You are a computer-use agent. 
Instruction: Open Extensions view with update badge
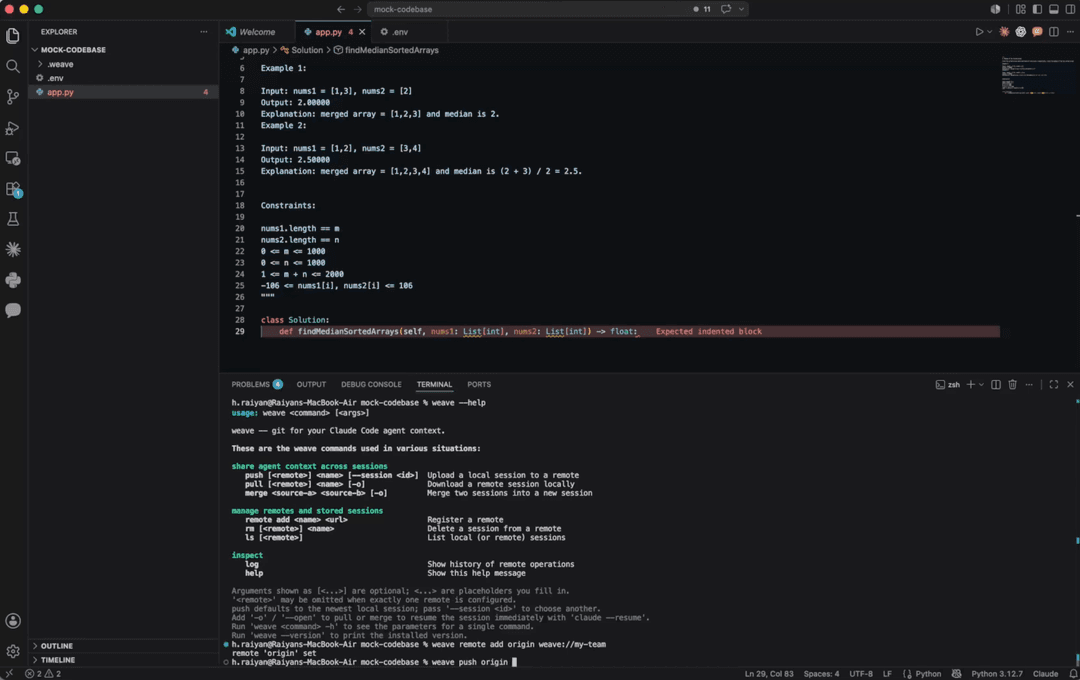(x=13, y=189)
